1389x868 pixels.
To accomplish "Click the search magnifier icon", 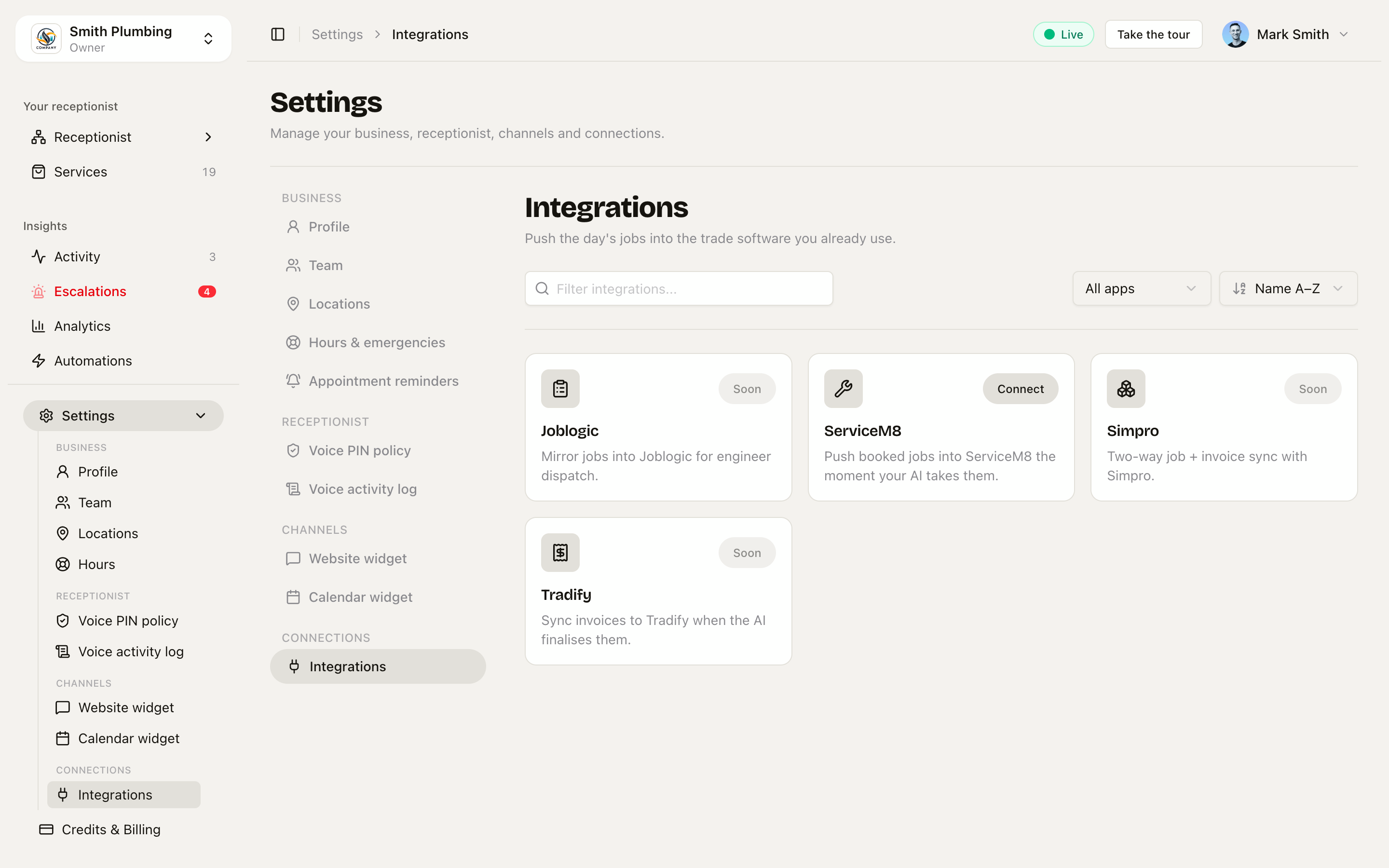I will click(x=542, y=289).
